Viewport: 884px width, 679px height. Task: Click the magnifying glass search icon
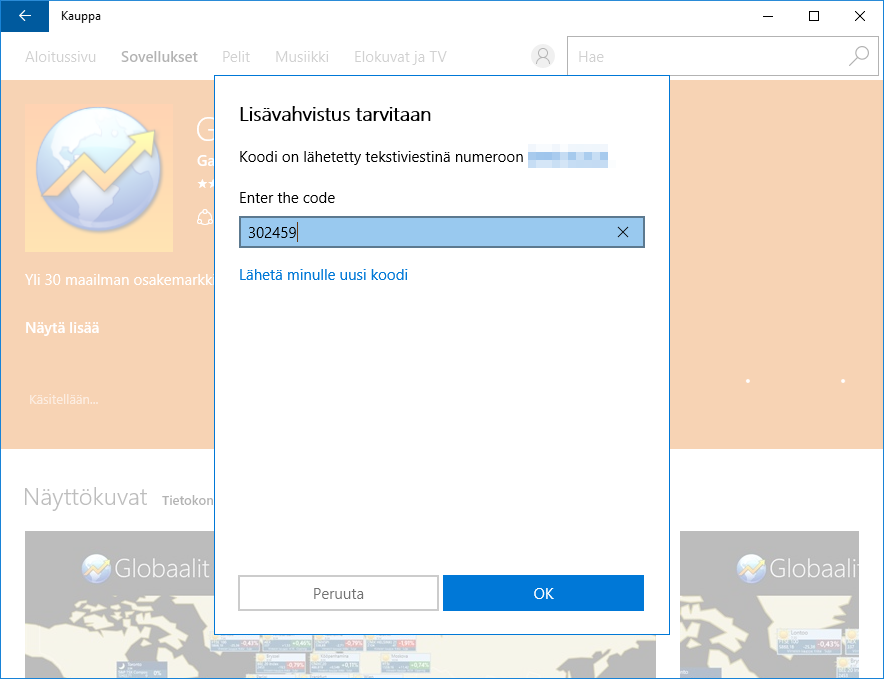[858, 57]
